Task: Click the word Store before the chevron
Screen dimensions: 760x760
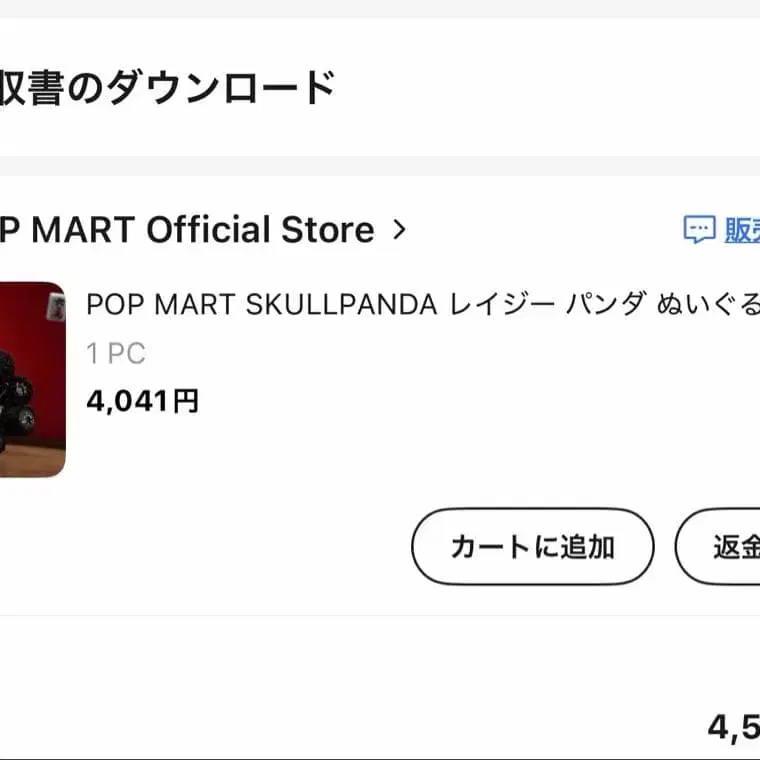Action: [328, 230]
